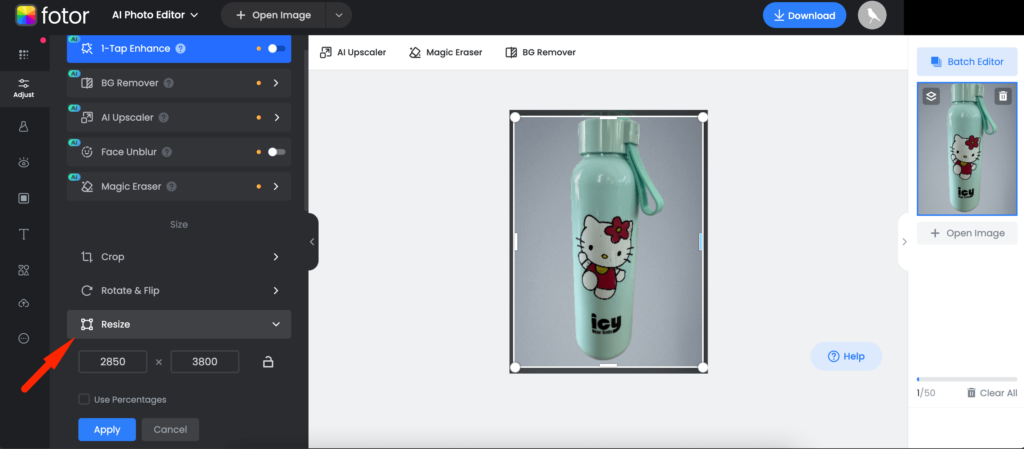Click the width input field 2850

pyautogui.click(x=113, y=362)
